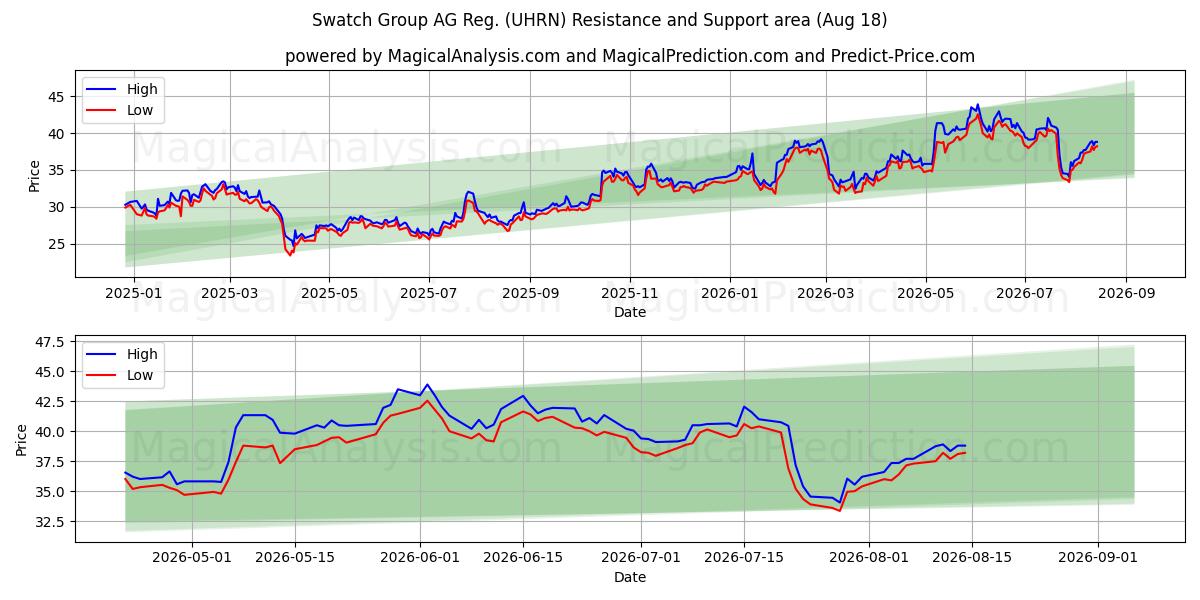Click the bottom chart y-axis value '47.5'
This screenshot has height=600, width=1200.
(51, 342)
